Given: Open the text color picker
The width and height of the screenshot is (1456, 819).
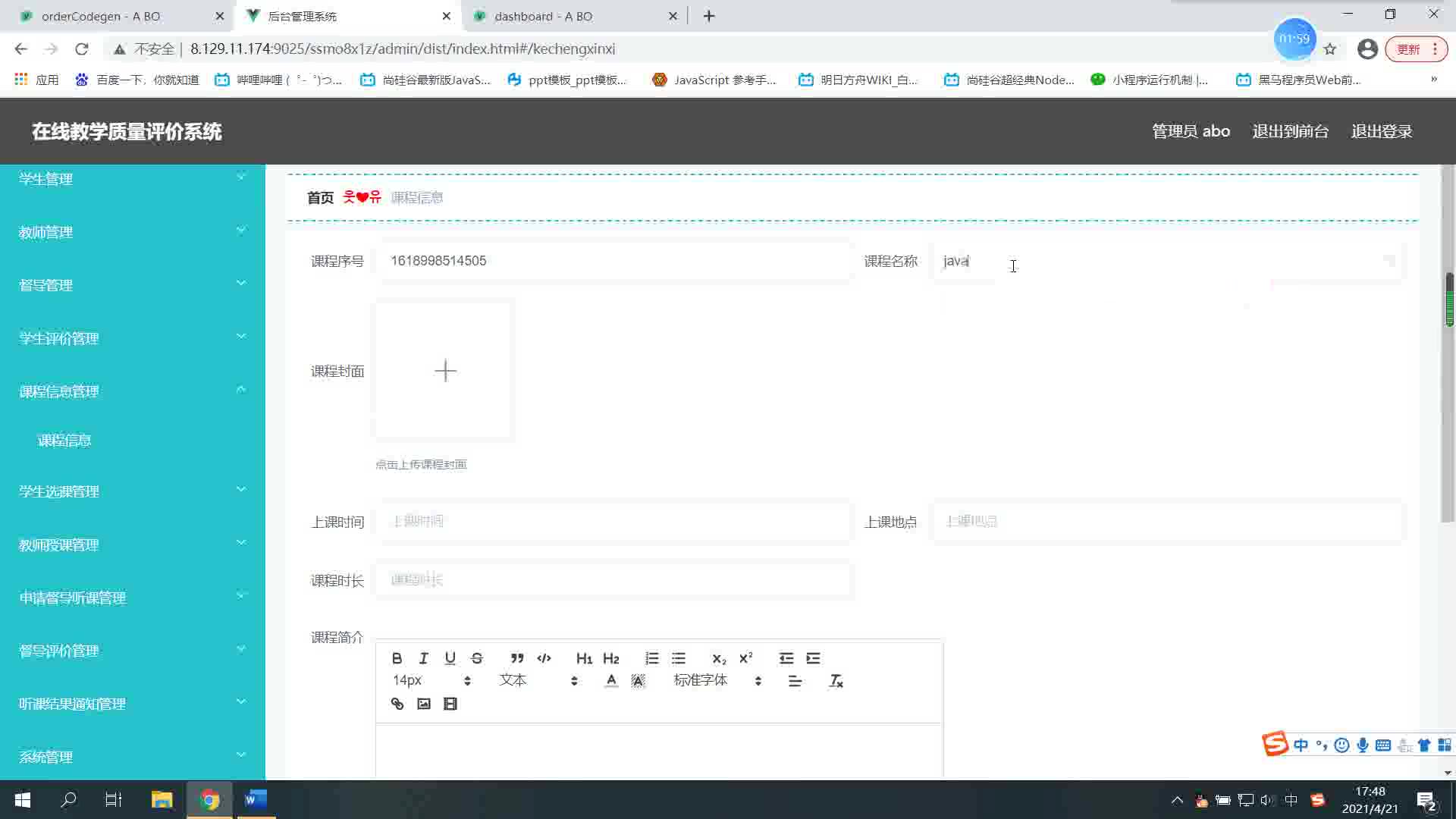Looking at the screenshot, I should coord(611,681).
